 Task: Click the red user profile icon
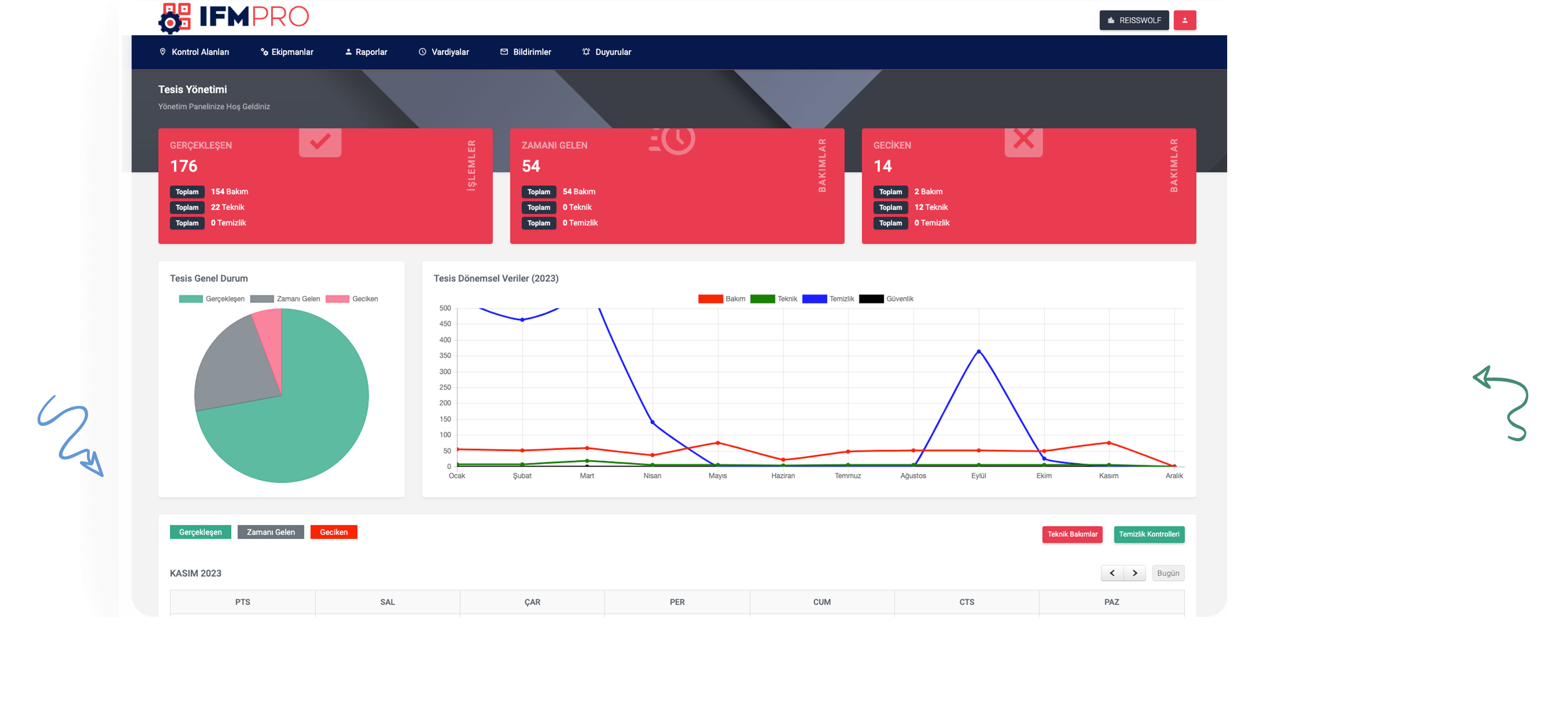1184,20
